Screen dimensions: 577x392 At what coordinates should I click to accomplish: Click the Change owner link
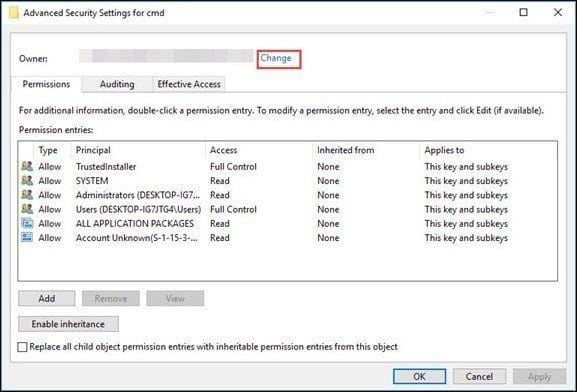pyautogui.click(x=276, y=58)
